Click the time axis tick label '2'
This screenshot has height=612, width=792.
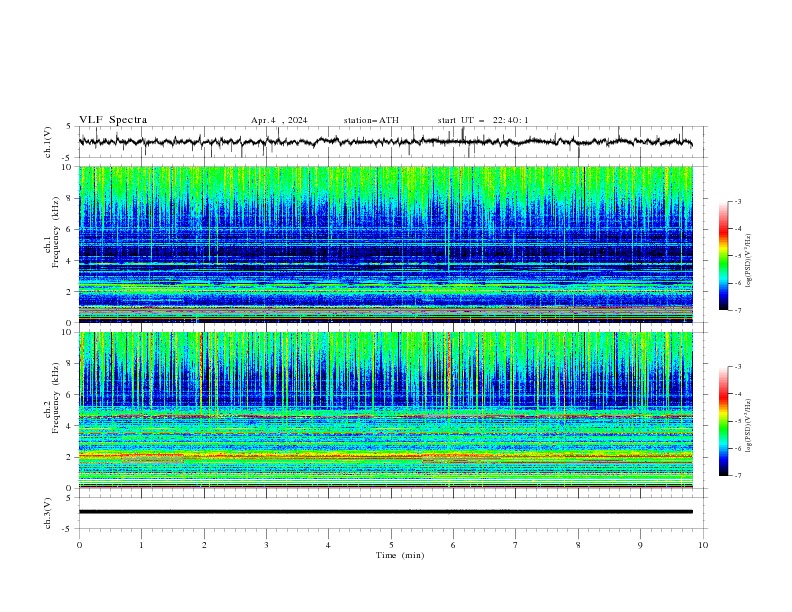204,545
